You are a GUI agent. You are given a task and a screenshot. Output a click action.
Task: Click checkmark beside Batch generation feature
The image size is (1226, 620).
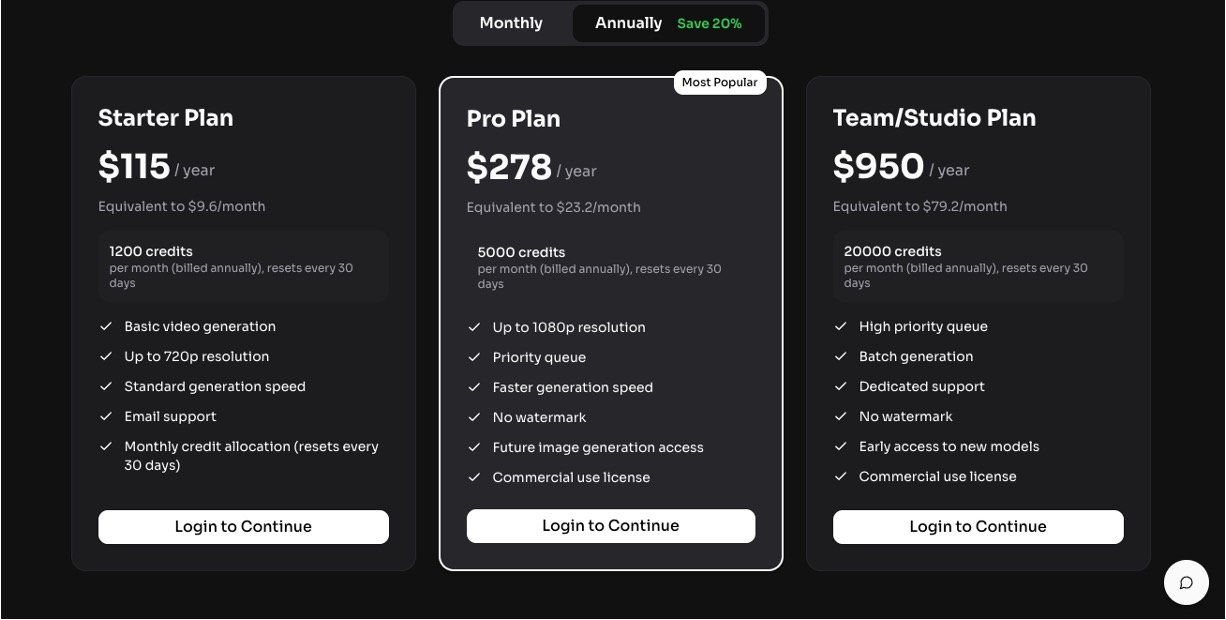pyautogui.click(x=841, y=357)
